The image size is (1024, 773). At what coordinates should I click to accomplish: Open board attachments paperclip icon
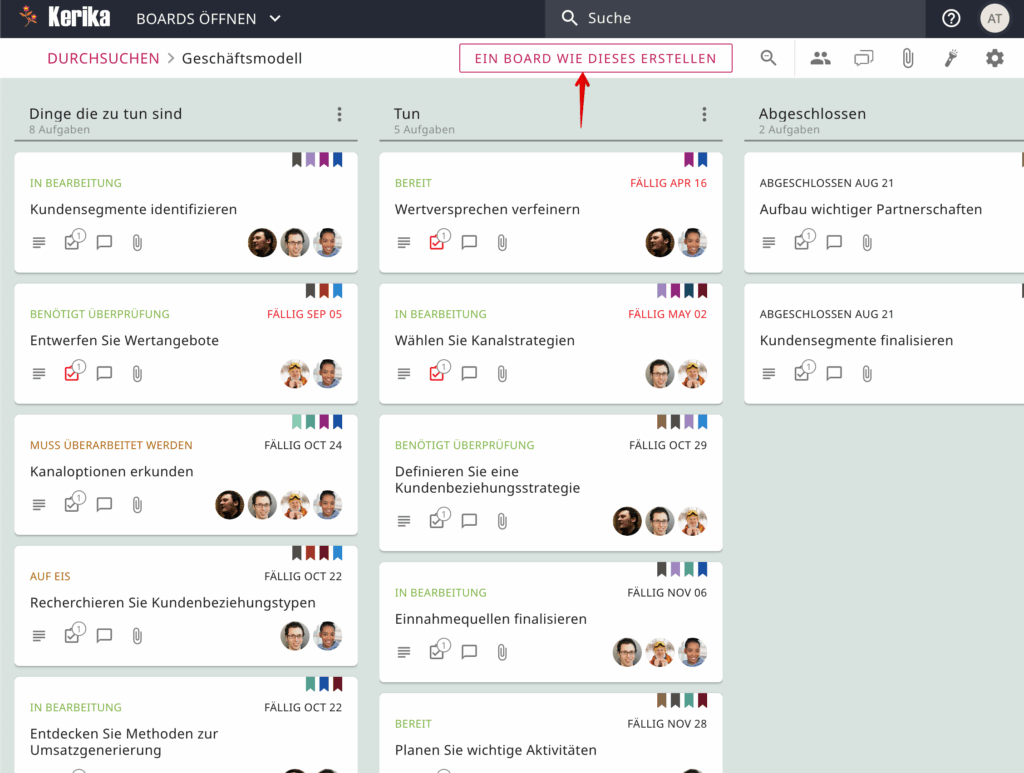908,58
